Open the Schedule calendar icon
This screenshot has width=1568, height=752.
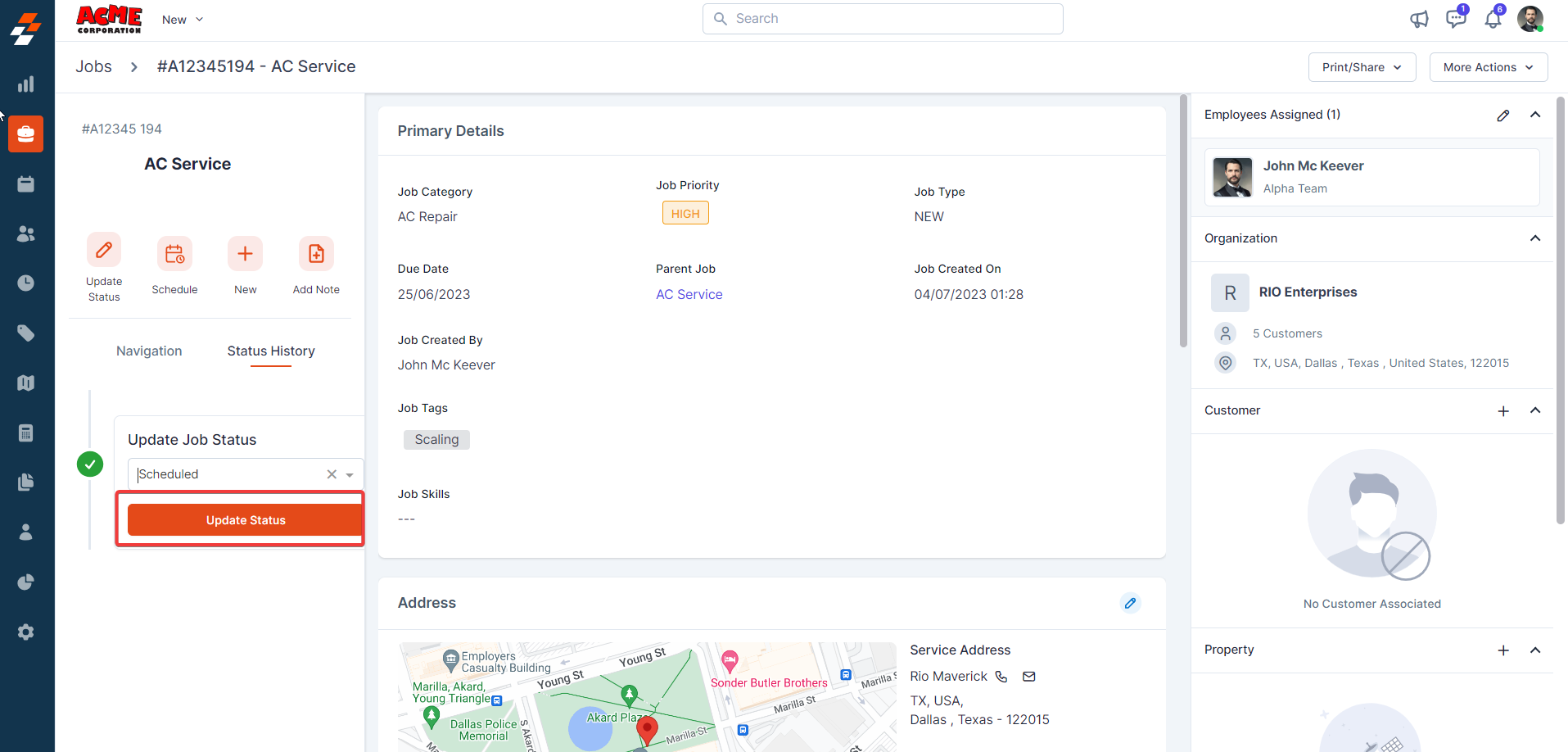click(174, 254)
